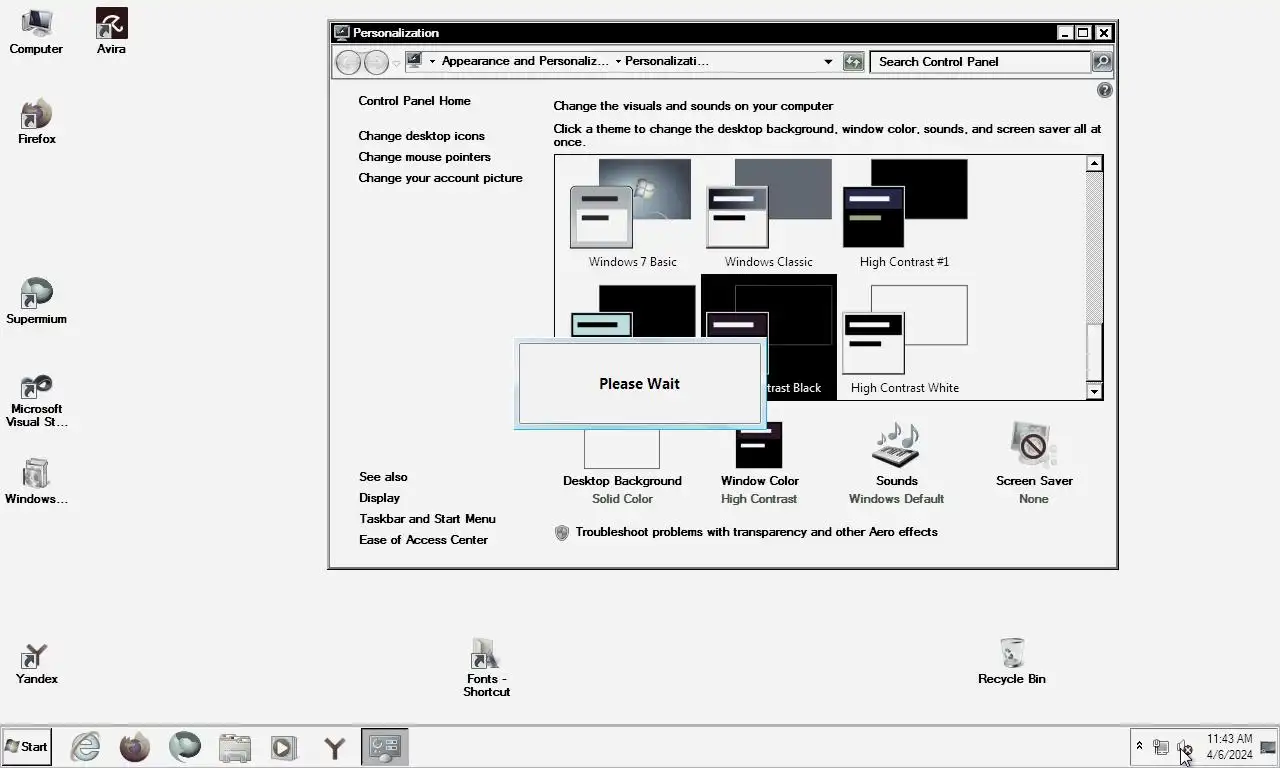Click the search magnifier button
This screenshot has height=768, width=1280.
(1101, 62)
